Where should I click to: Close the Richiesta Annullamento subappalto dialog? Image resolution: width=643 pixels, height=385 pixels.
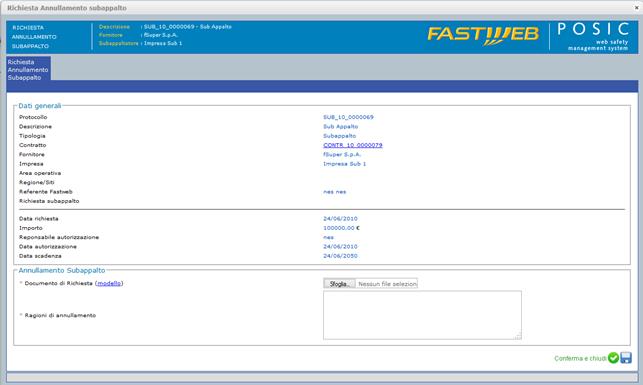pyautogui.click(x=637, y=7)
